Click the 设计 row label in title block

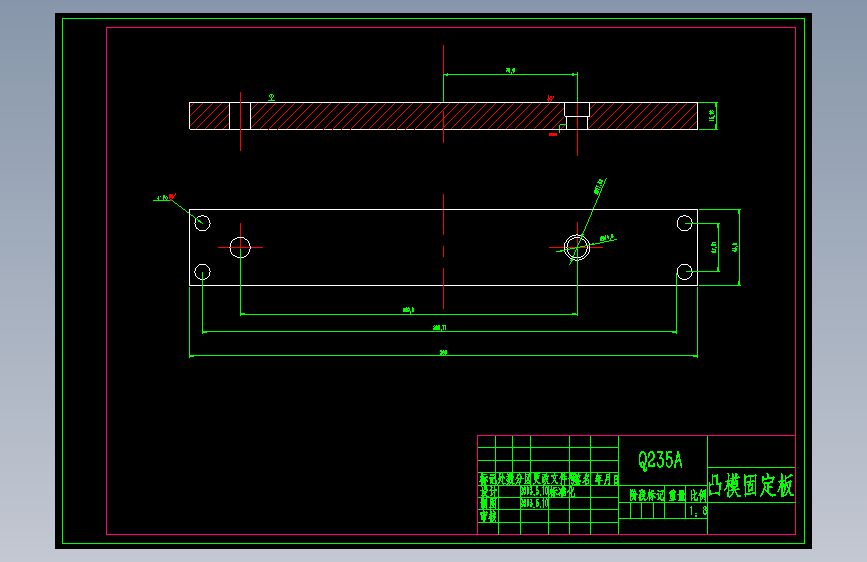click(x=488, y=492)
